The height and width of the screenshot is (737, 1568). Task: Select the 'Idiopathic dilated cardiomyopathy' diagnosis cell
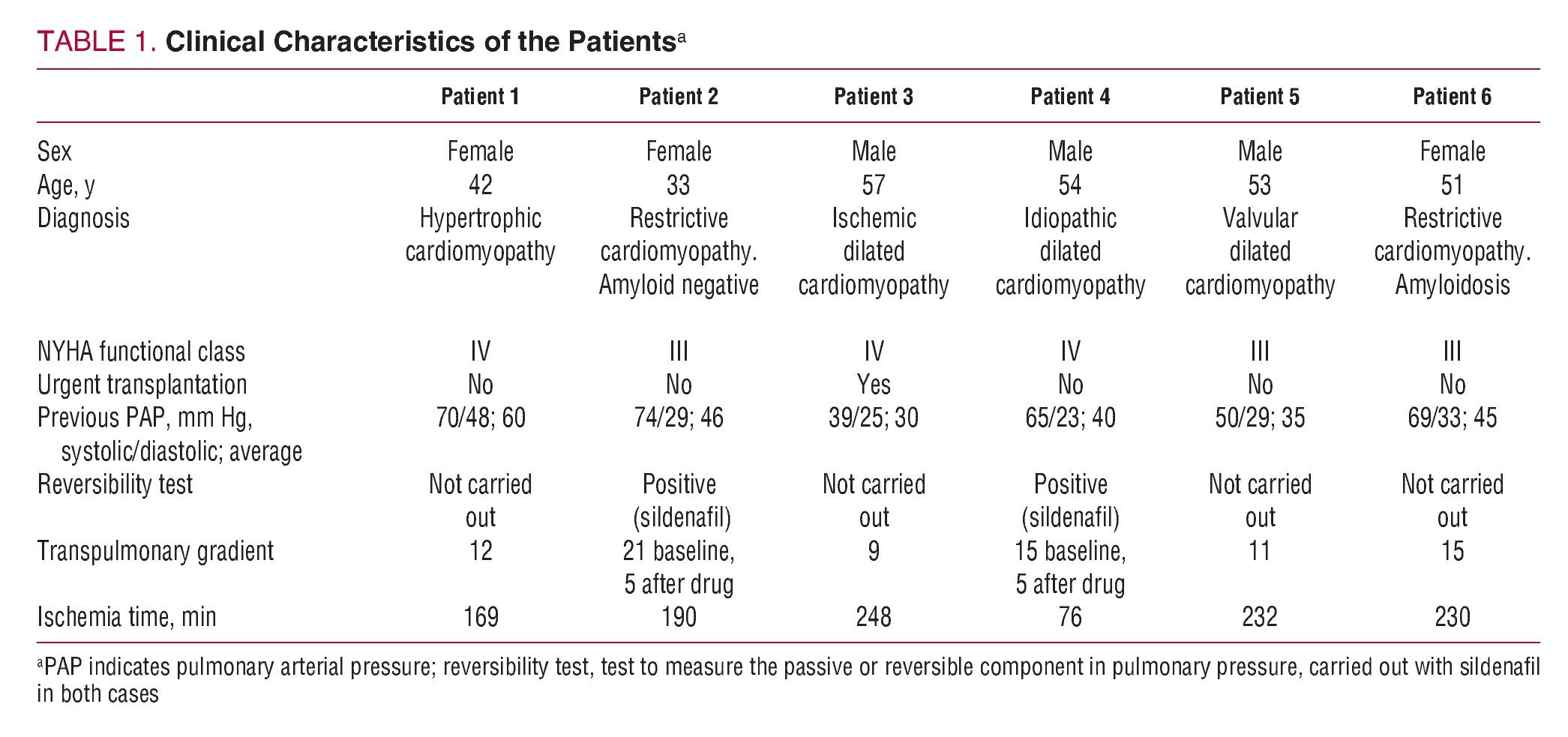pos(1070,251)
